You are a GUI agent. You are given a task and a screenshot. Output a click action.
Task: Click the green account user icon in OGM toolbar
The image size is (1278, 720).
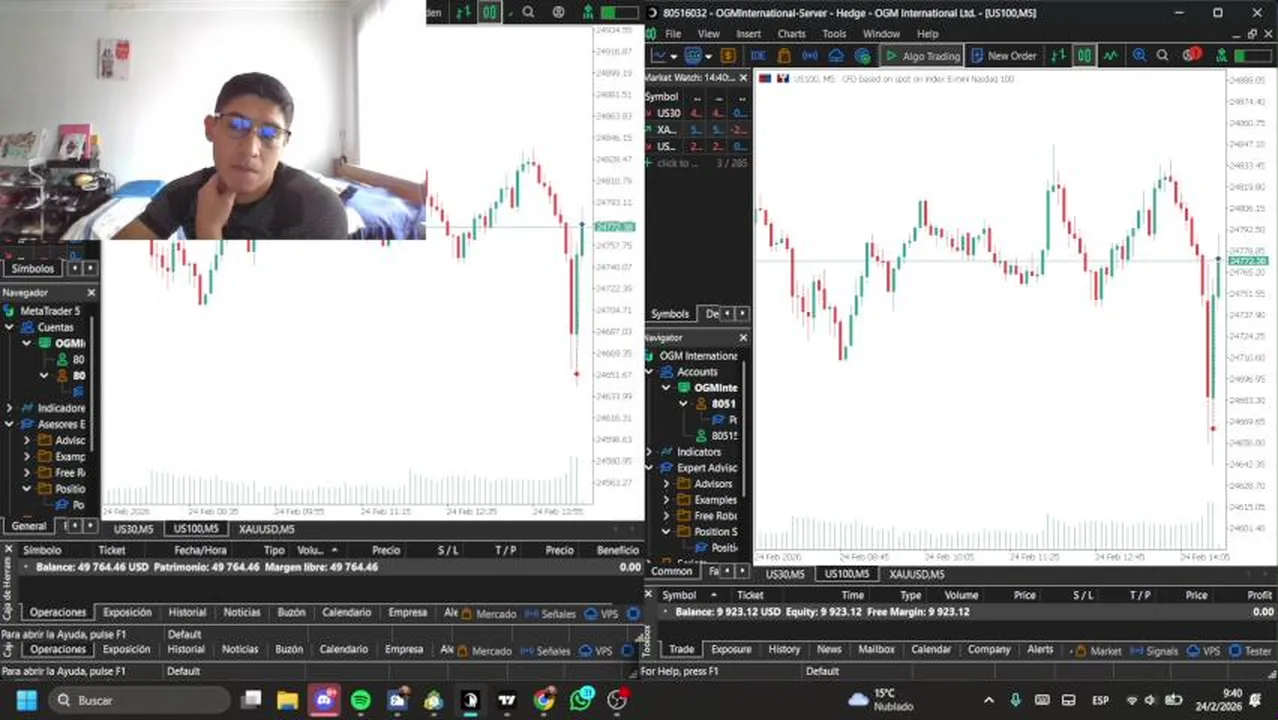tap(1221, 56)
